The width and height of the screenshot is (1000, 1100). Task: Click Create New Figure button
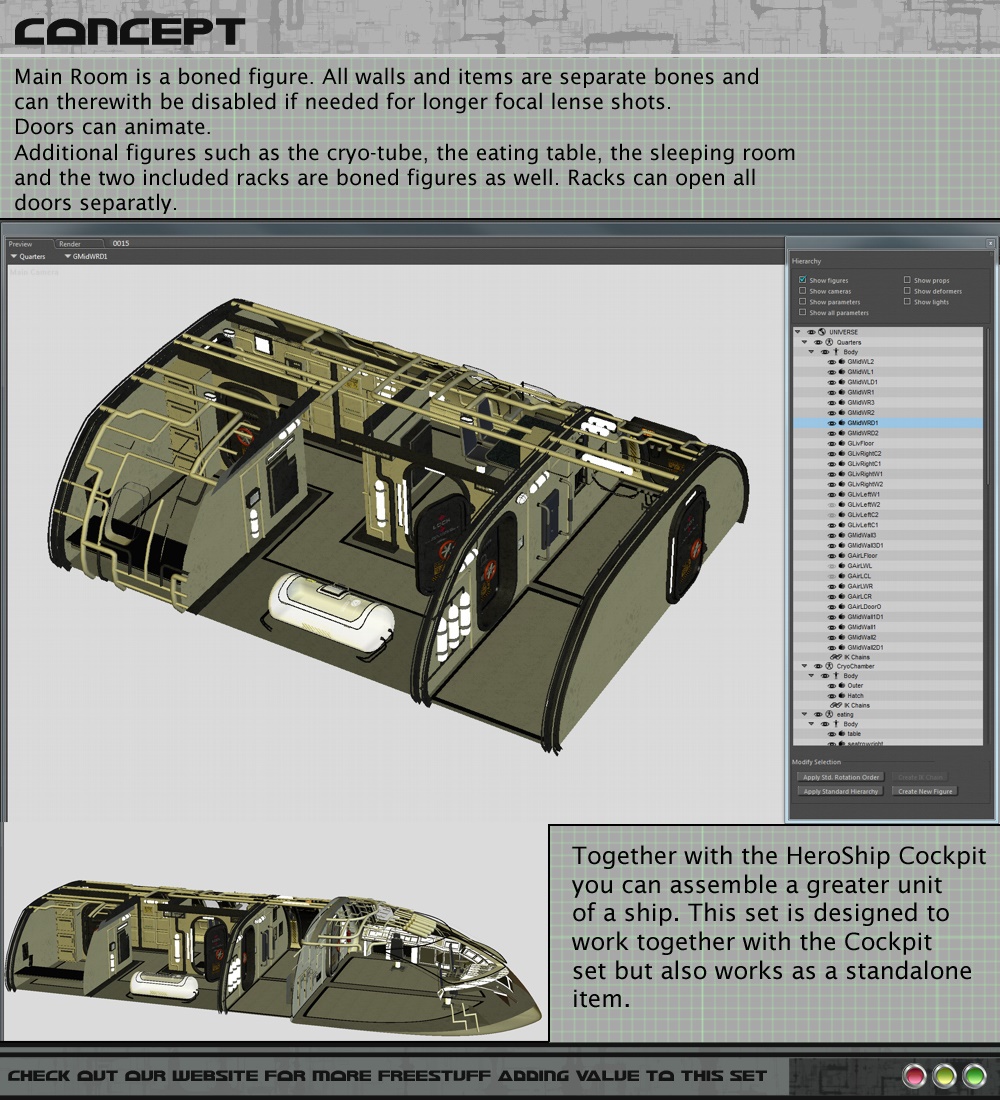pos(925,791)
